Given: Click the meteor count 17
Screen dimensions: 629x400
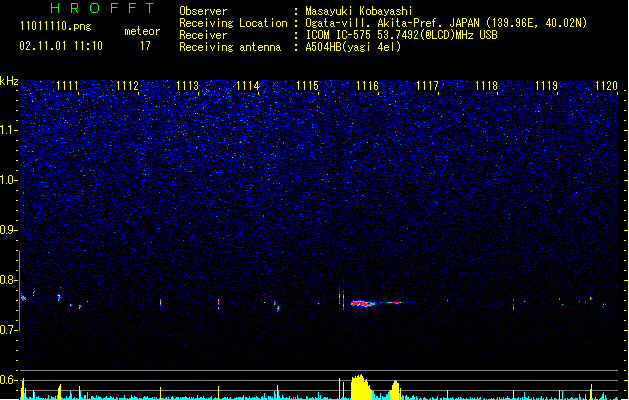Looking at the screenshot, I should pos(145,46).
